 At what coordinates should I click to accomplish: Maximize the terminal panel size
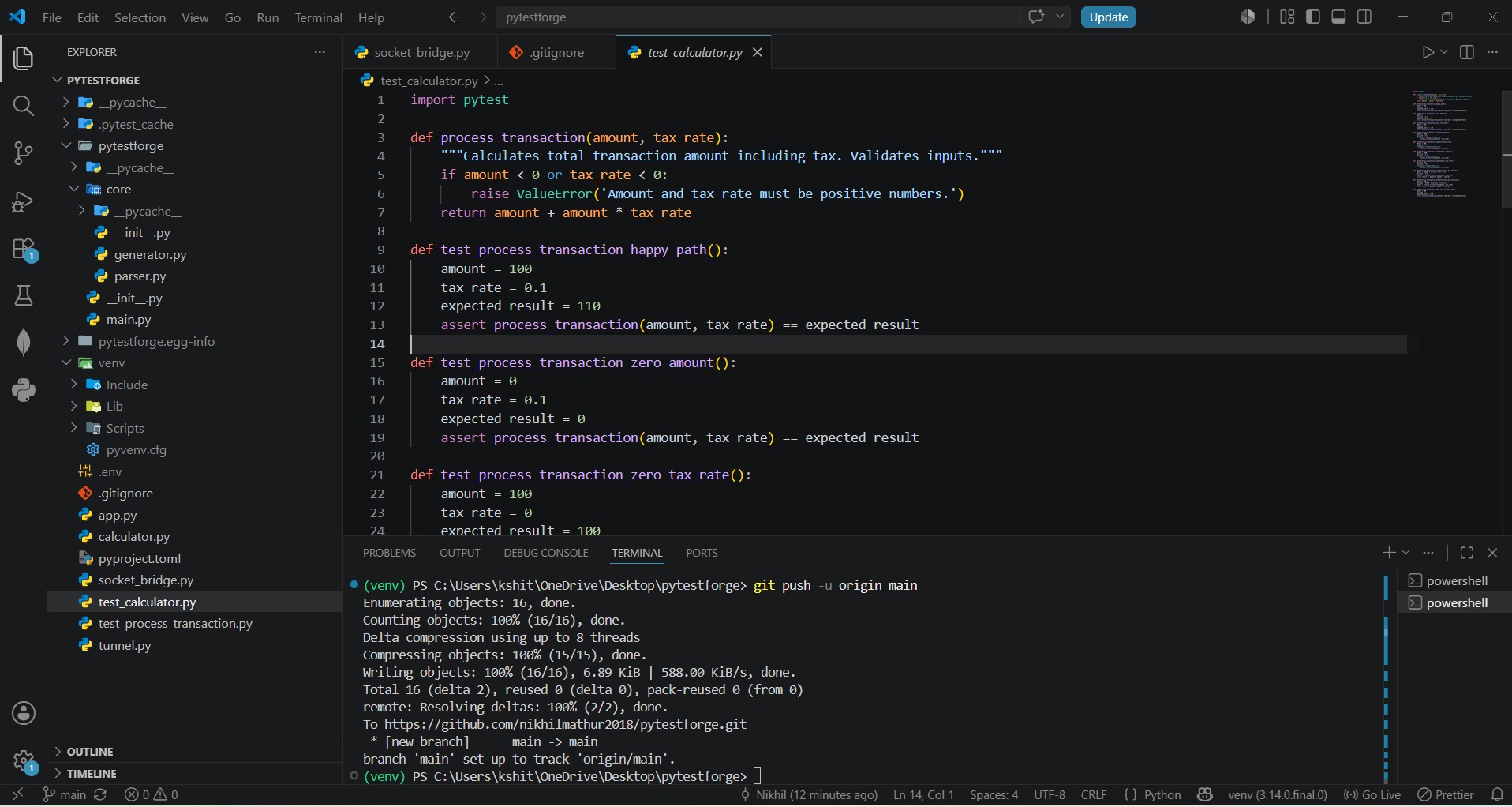pos(1467,553)
